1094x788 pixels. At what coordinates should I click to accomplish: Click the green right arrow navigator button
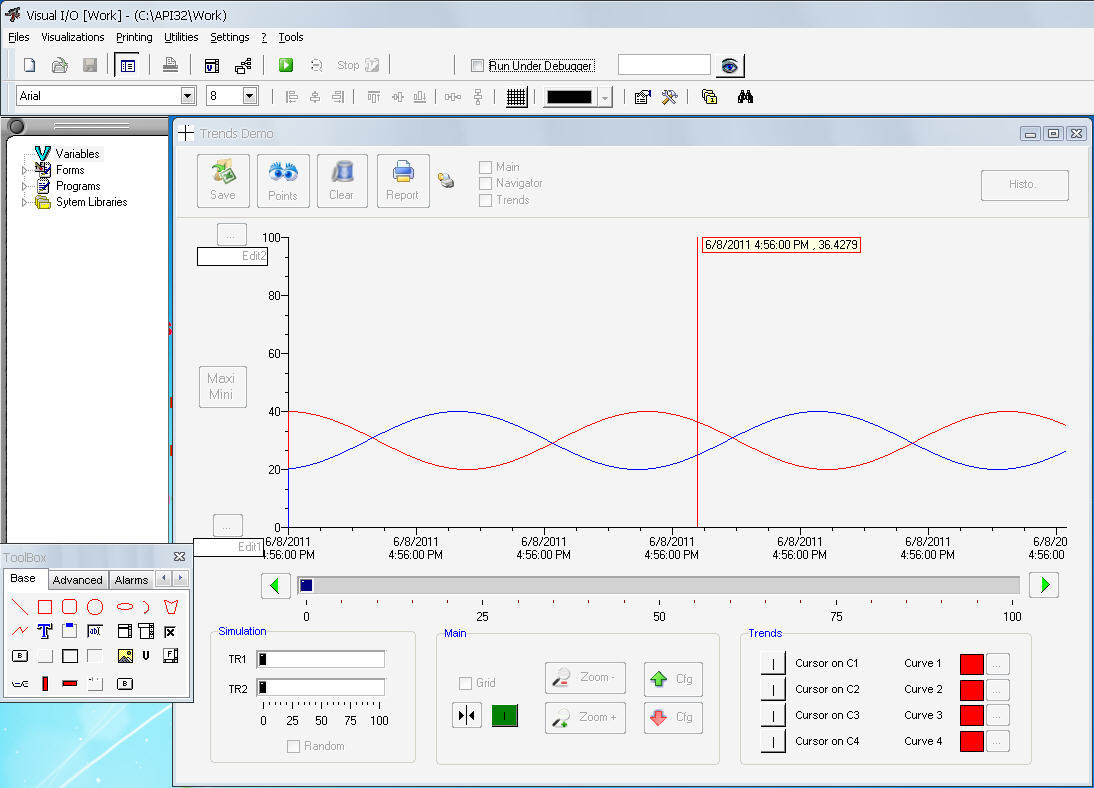[x=1044, y=585]
